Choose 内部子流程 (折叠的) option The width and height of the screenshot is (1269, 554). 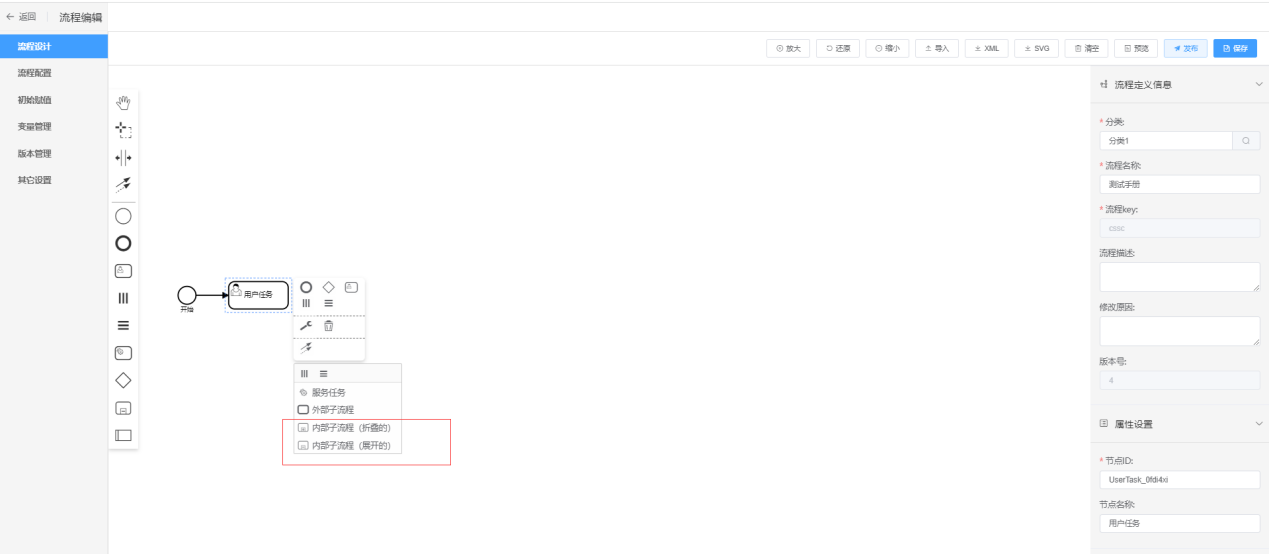[347, 428]
